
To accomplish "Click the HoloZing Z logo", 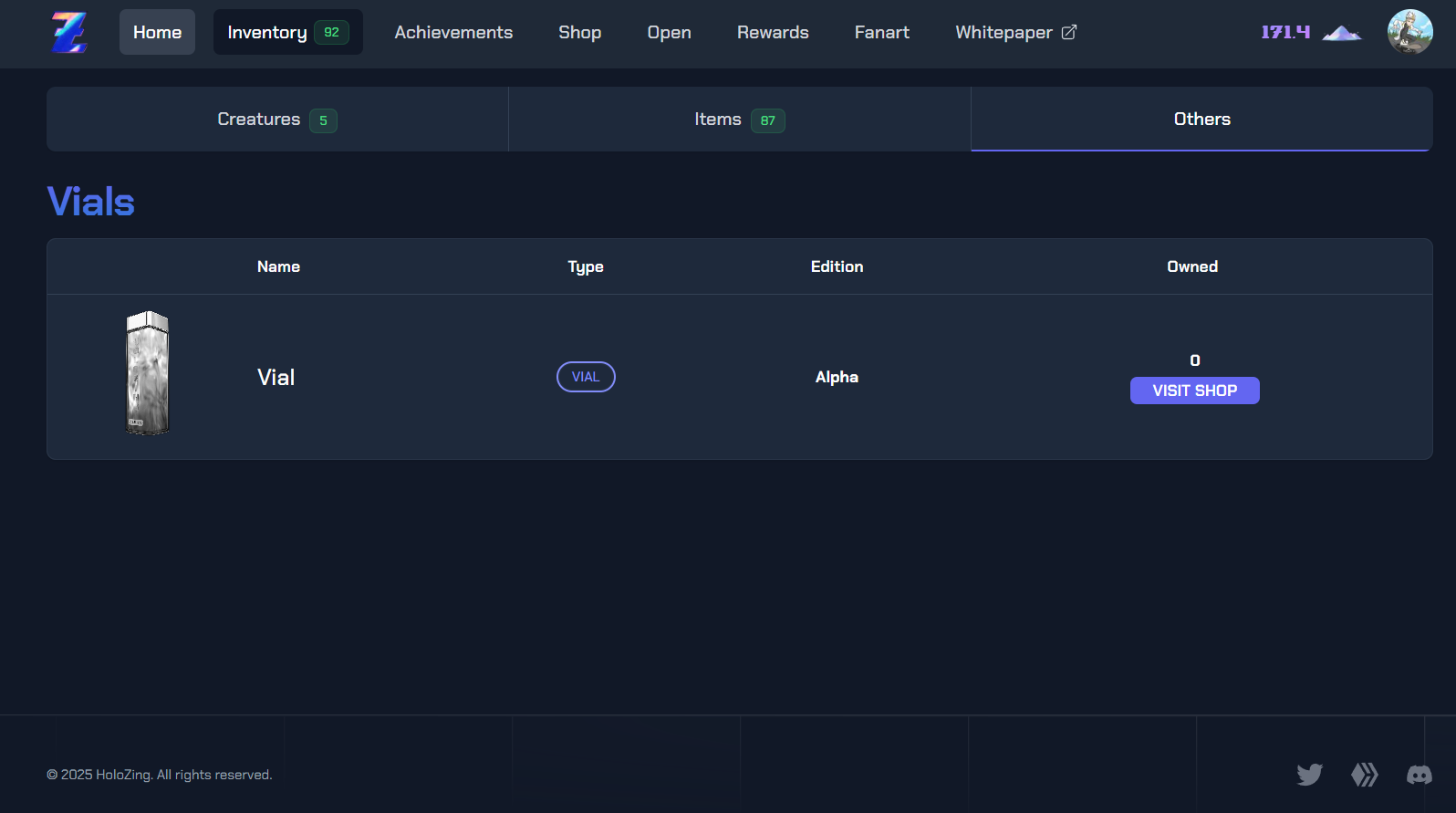I will click(69, 33).
